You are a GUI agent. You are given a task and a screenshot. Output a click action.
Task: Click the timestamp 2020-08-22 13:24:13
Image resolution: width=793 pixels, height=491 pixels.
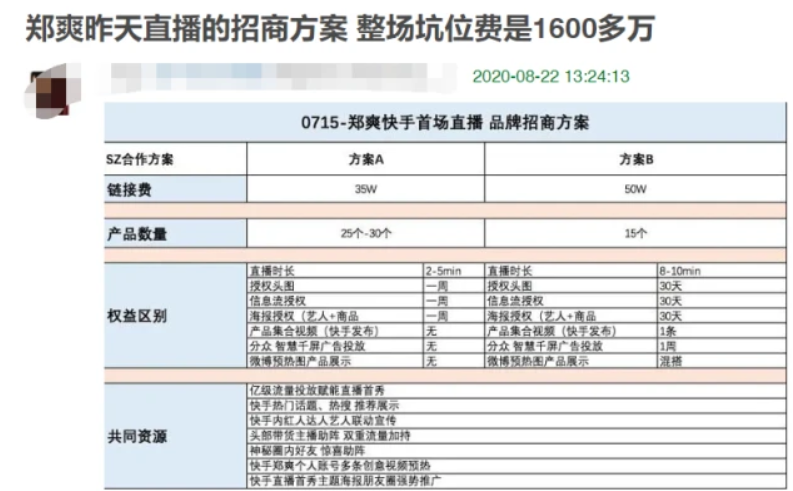click(x=551, y=77)
